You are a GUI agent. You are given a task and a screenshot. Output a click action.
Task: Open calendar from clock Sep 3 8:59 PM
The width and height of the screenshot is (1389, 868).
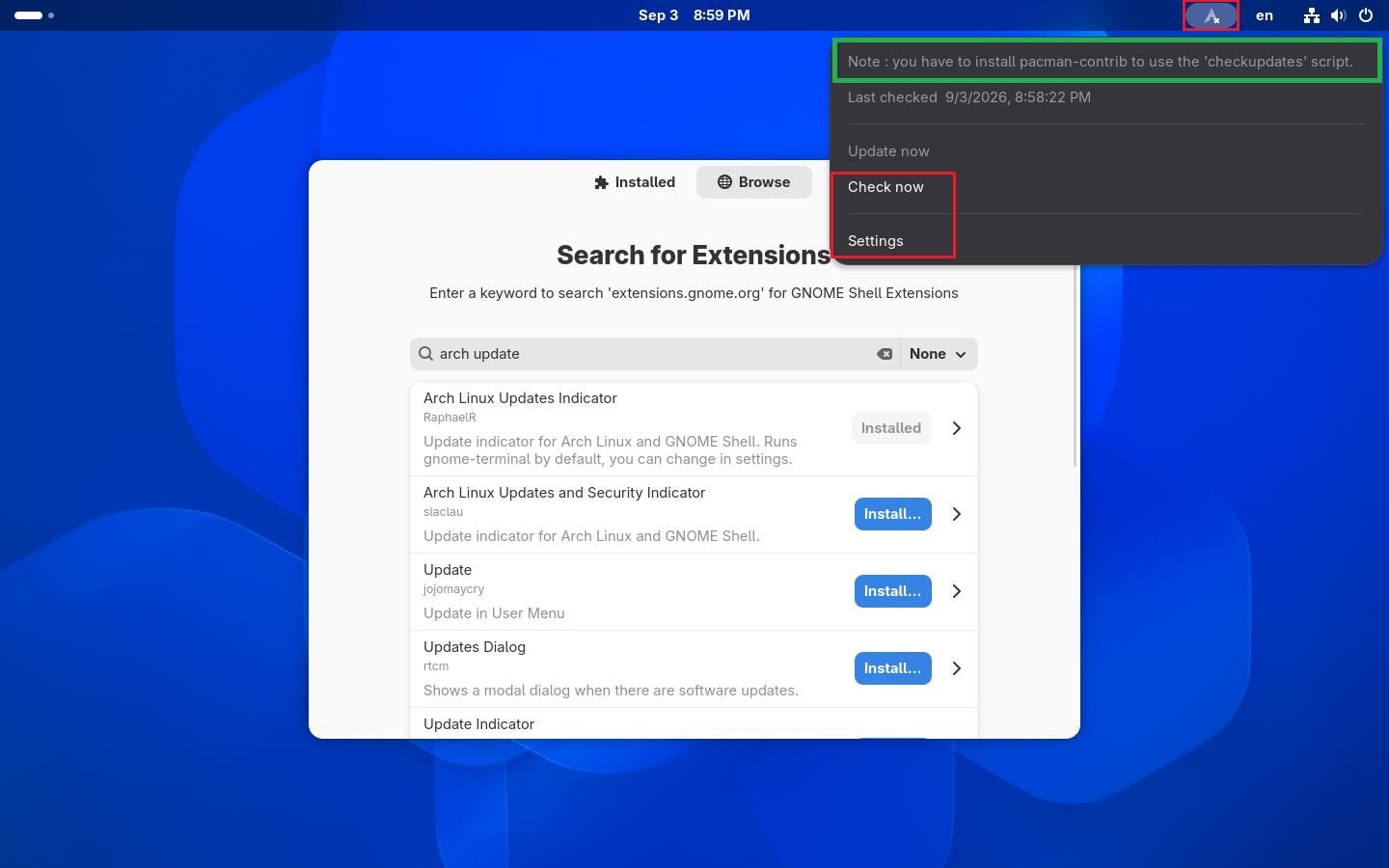coord(694,15)
